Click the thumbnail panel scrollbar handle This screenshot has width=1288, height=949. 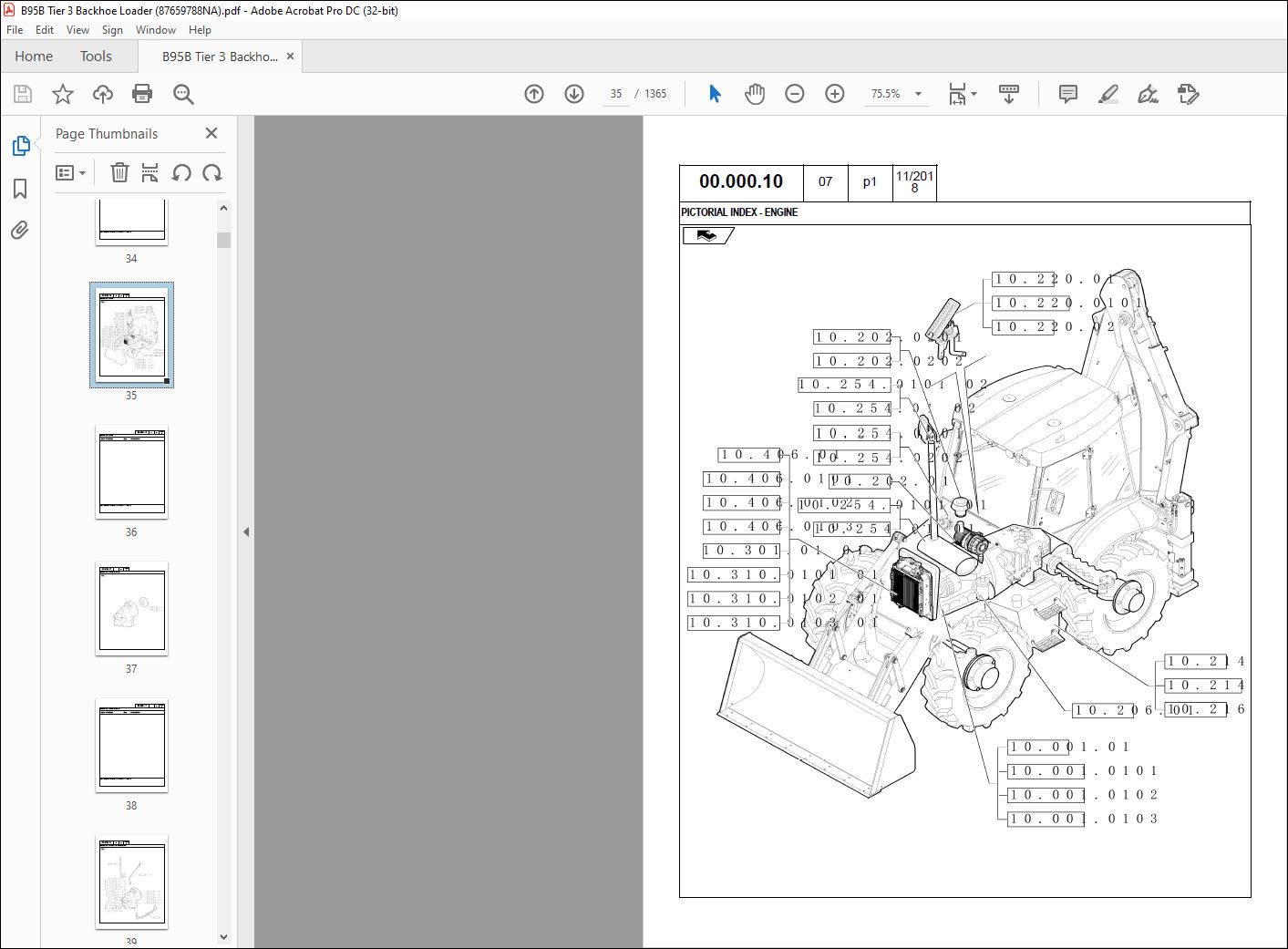223,240
